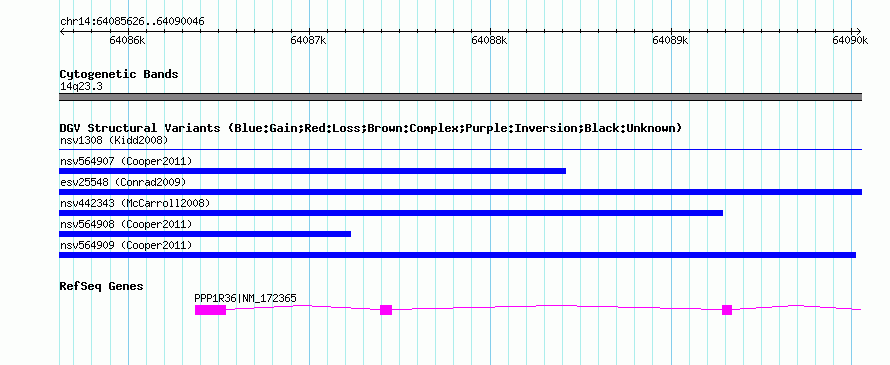Click the chr14:64085626..64090046 coordinate label

pos(132,22)
